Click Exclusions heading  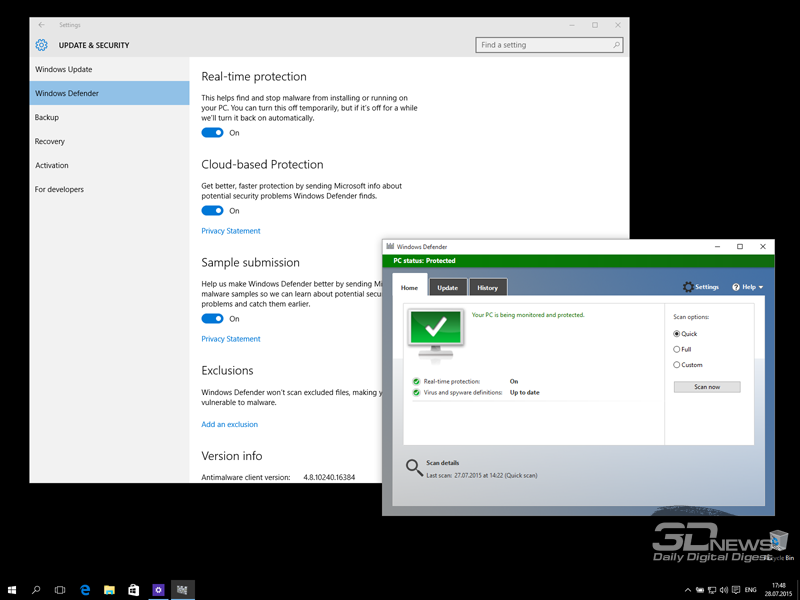click(x=227, y=370)
